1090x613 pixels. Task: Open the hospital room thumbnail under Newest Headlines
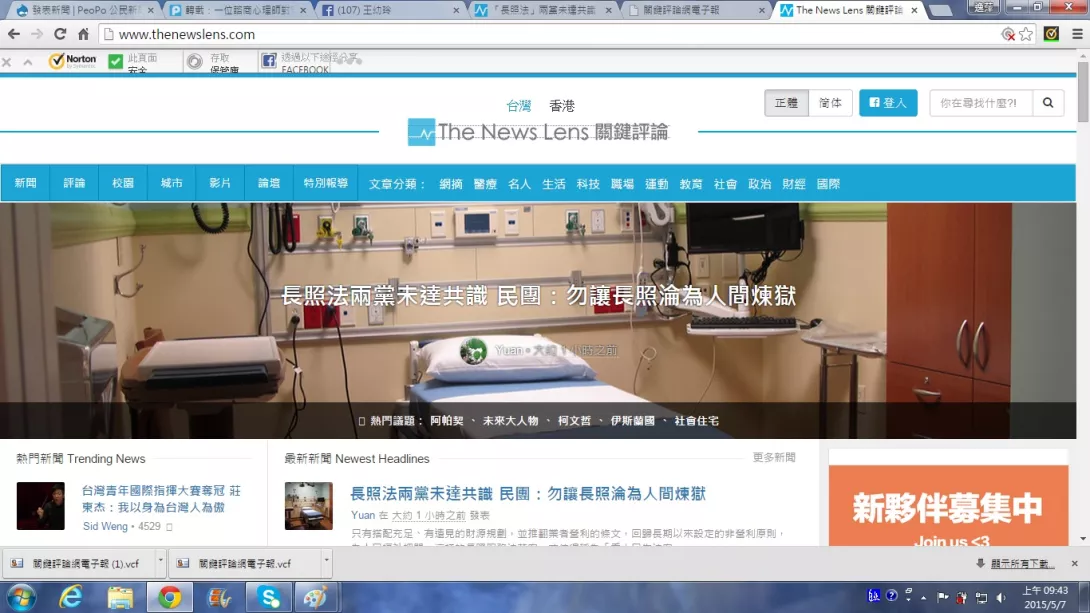pos(309,506)
